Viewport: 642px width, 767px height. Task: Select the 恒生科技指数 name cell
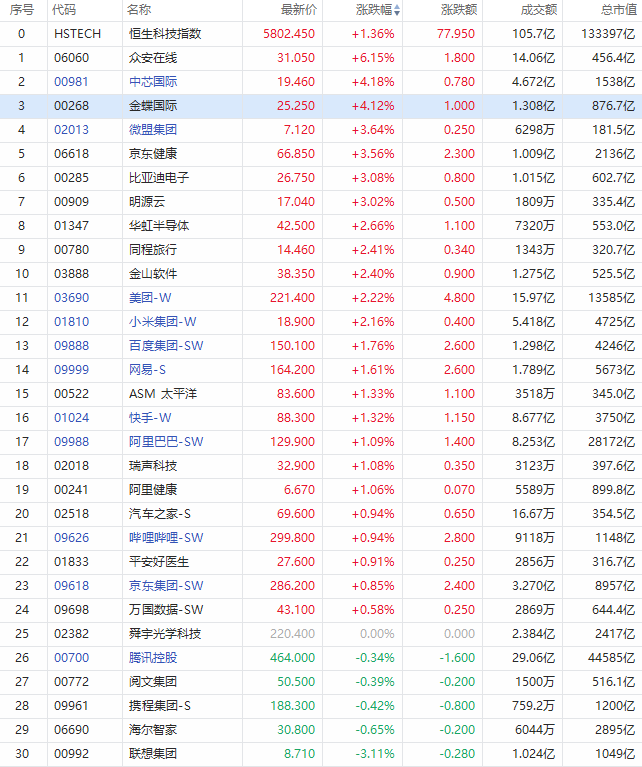[165, 34]
